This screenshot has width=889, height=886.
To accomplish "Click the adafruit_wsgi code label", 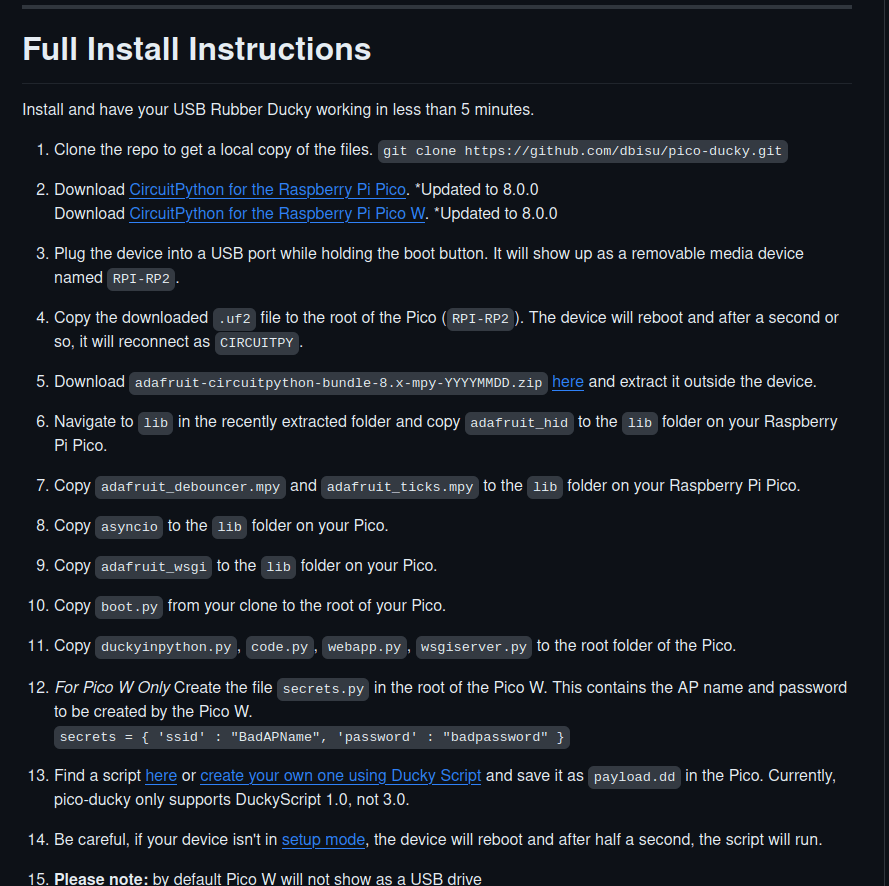I will tap(154, 566).
